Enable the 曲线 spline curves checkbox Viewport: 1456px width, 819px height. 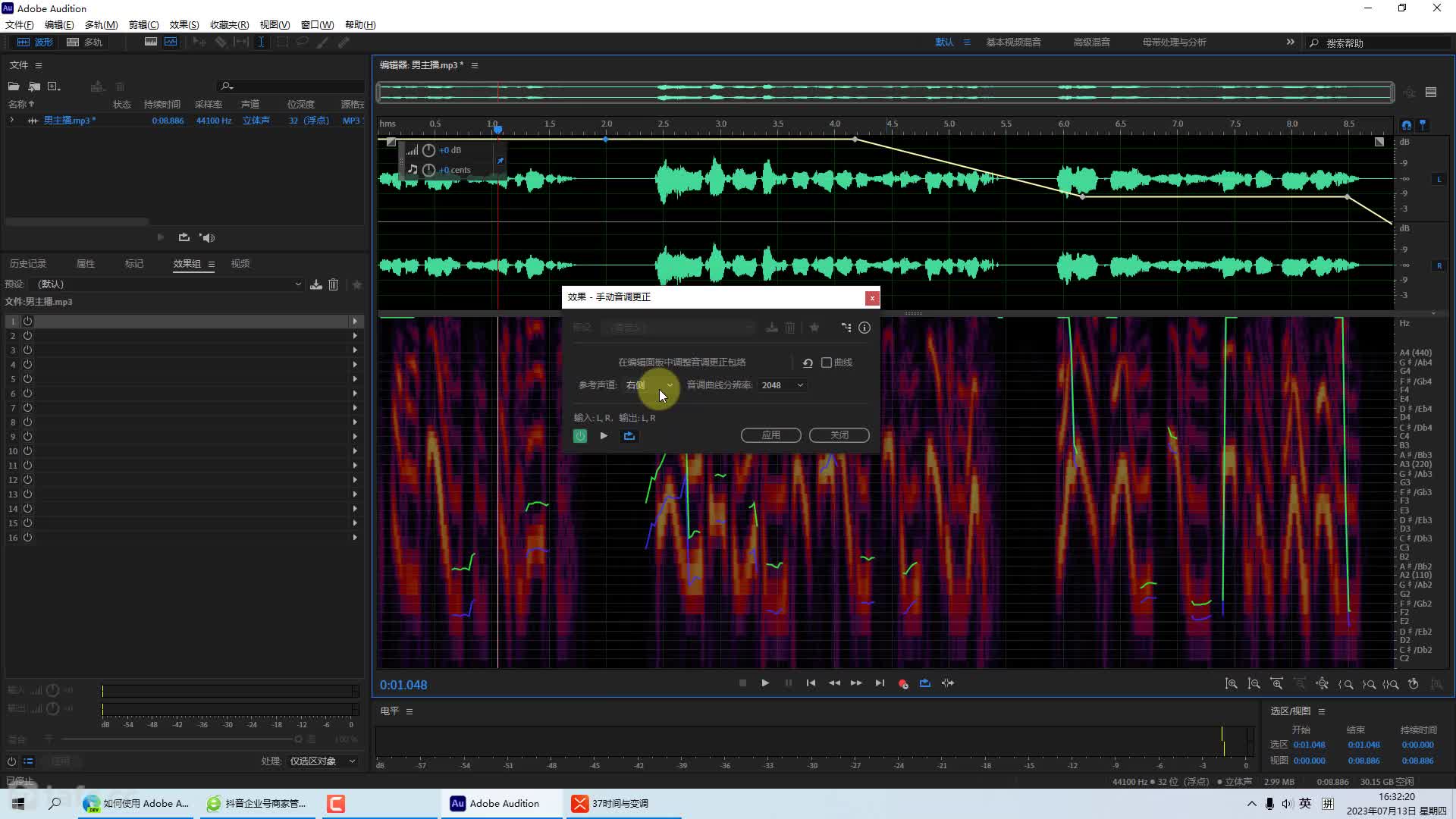click(827, 362)
